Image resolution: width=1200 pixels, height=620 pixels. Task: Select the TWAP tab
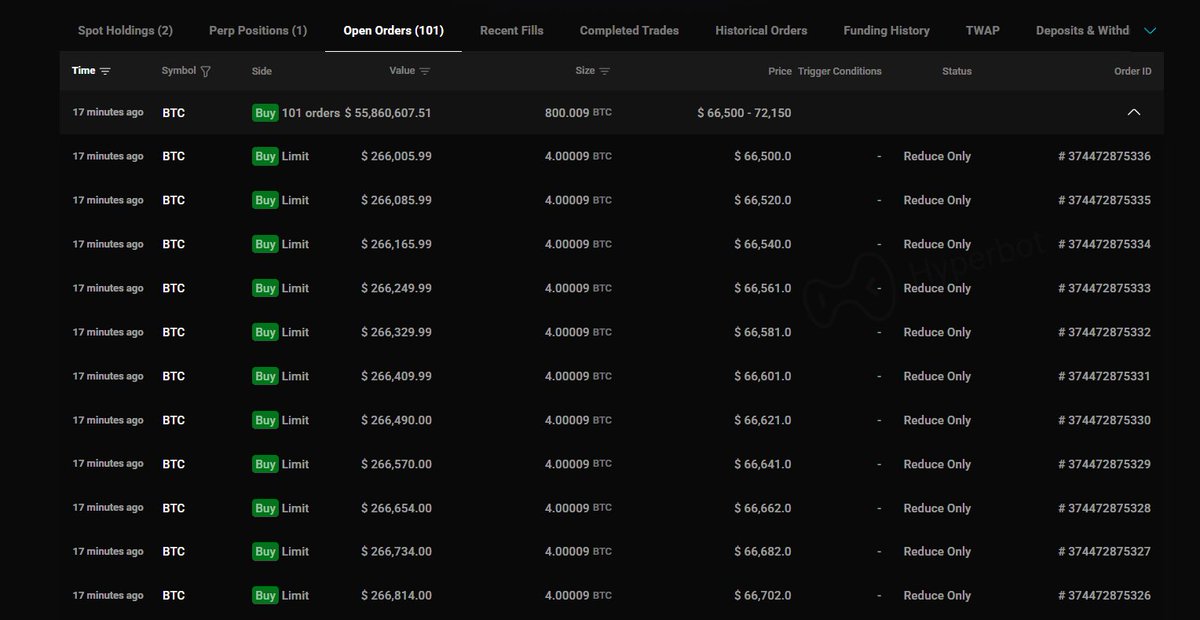click(982, 31)
